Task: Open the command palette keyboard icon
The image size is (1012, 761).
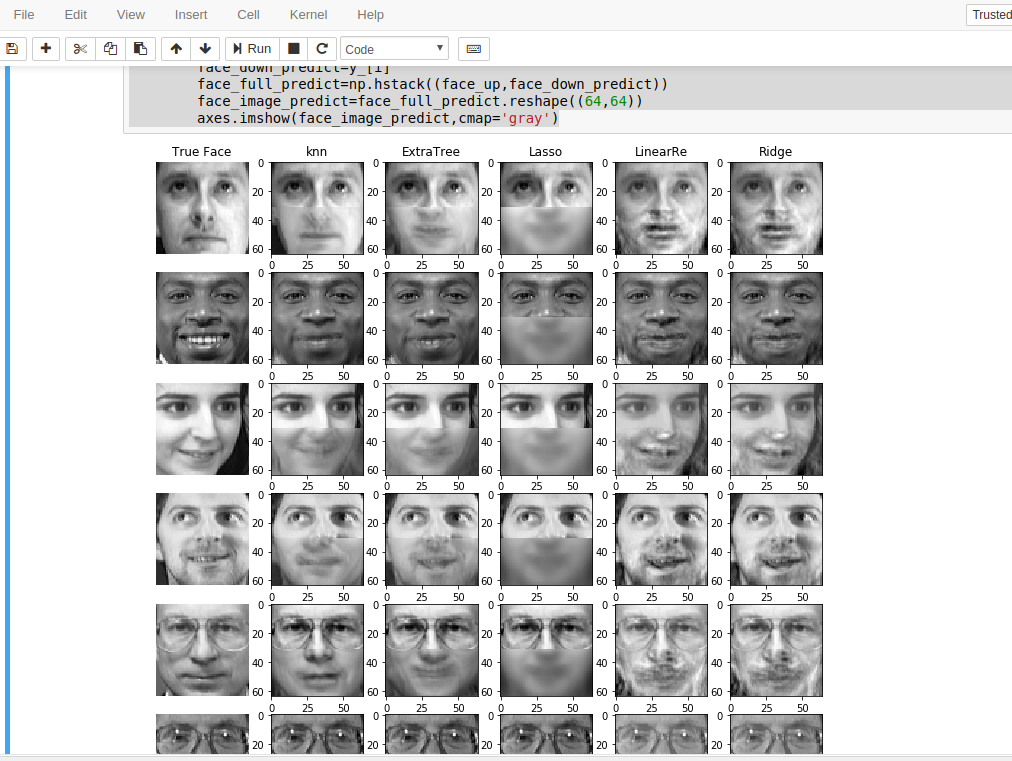Action: point(474,48)
